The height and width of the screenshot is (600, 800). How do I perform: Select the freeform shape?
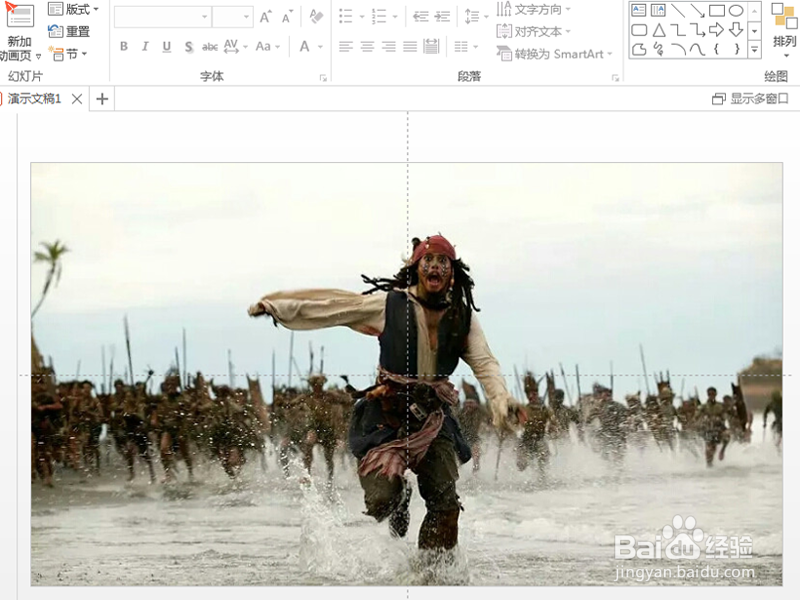pyautogui.click(x=639, y=49)
